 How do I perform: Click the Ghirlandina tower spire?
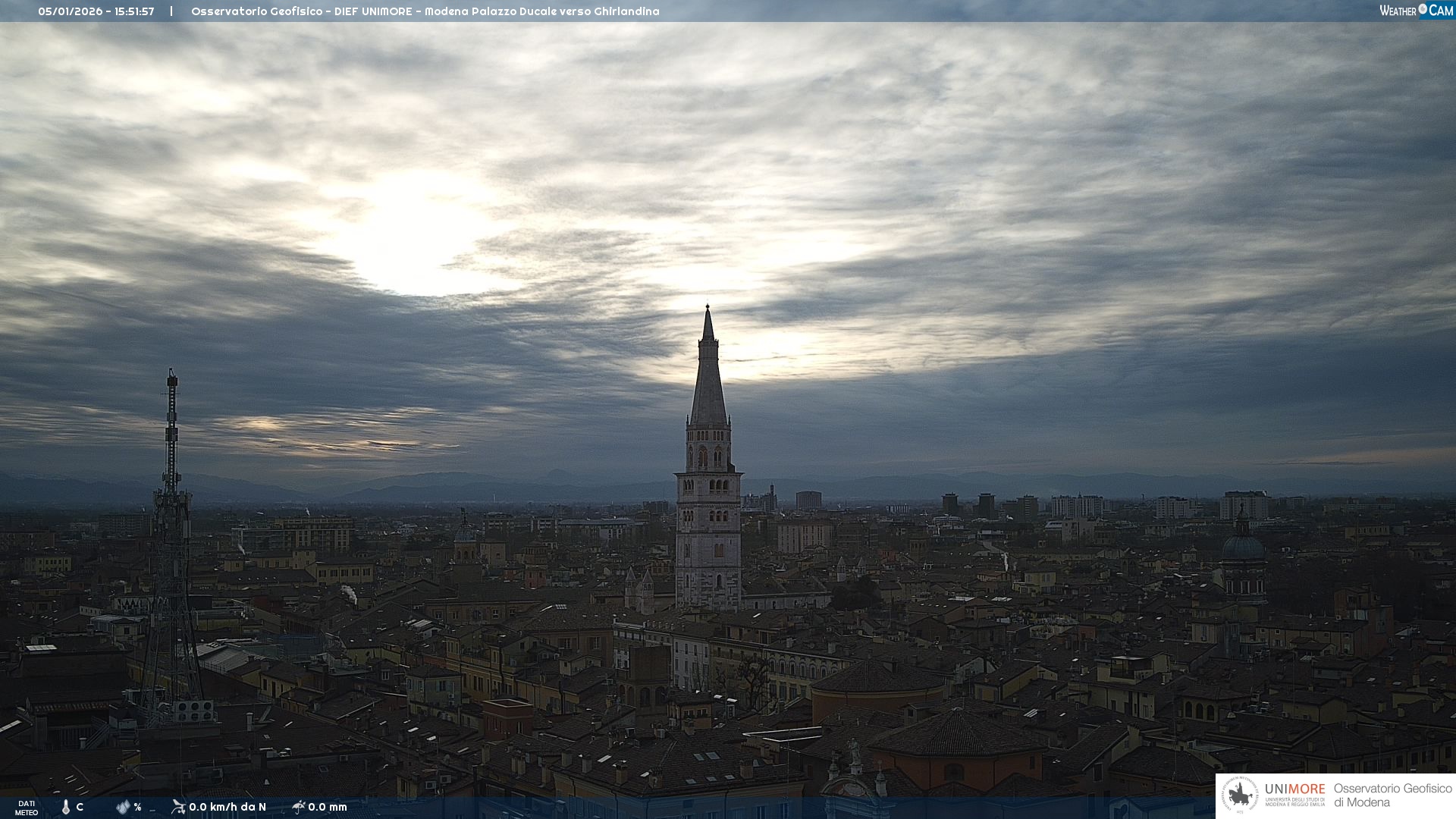(x=708, y=379)
